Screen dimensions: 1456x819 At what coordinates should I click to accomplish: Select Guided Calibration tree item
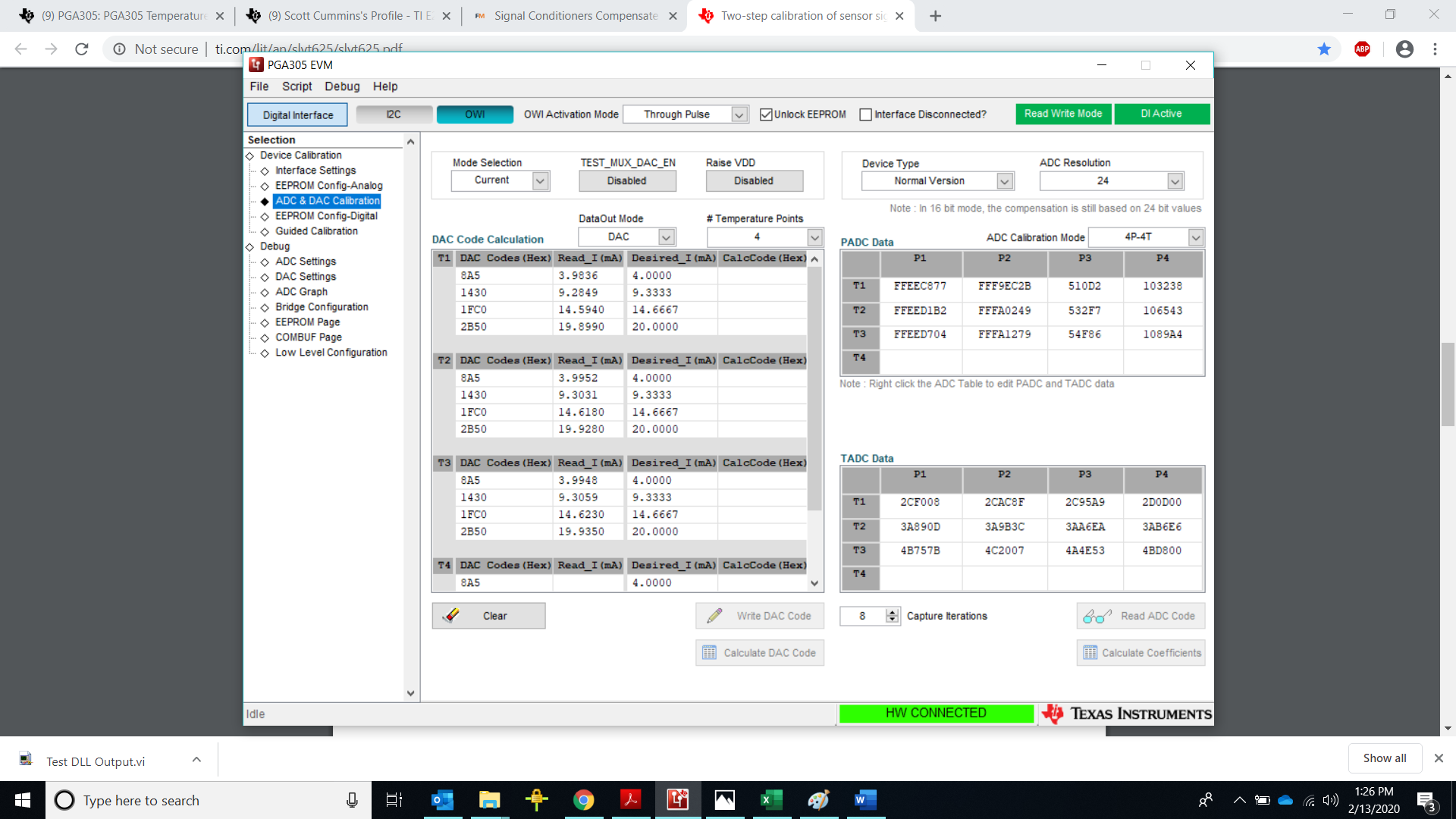[316, 231]
